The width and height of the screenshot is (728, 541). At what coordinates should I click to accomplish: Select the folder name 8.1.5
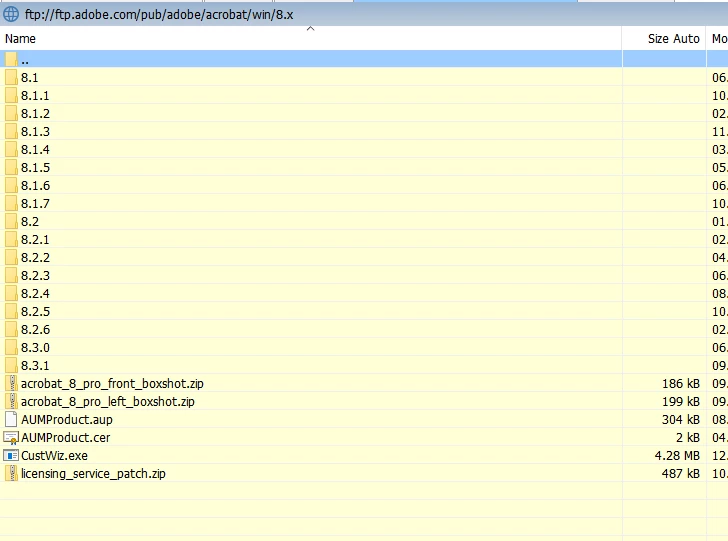pyautogui.click(x=35, y=168)
